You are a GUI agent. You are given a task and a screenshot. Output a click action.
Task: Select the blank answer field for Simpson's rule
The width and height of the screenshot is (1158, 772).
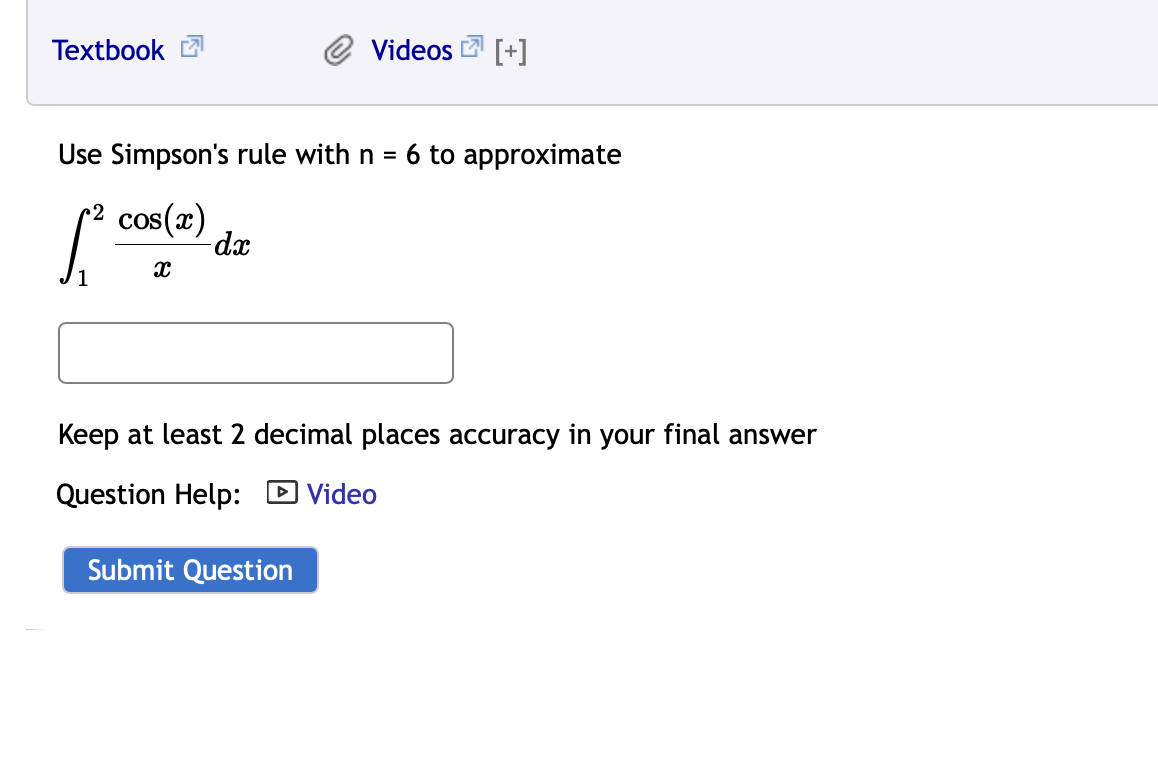255,352
